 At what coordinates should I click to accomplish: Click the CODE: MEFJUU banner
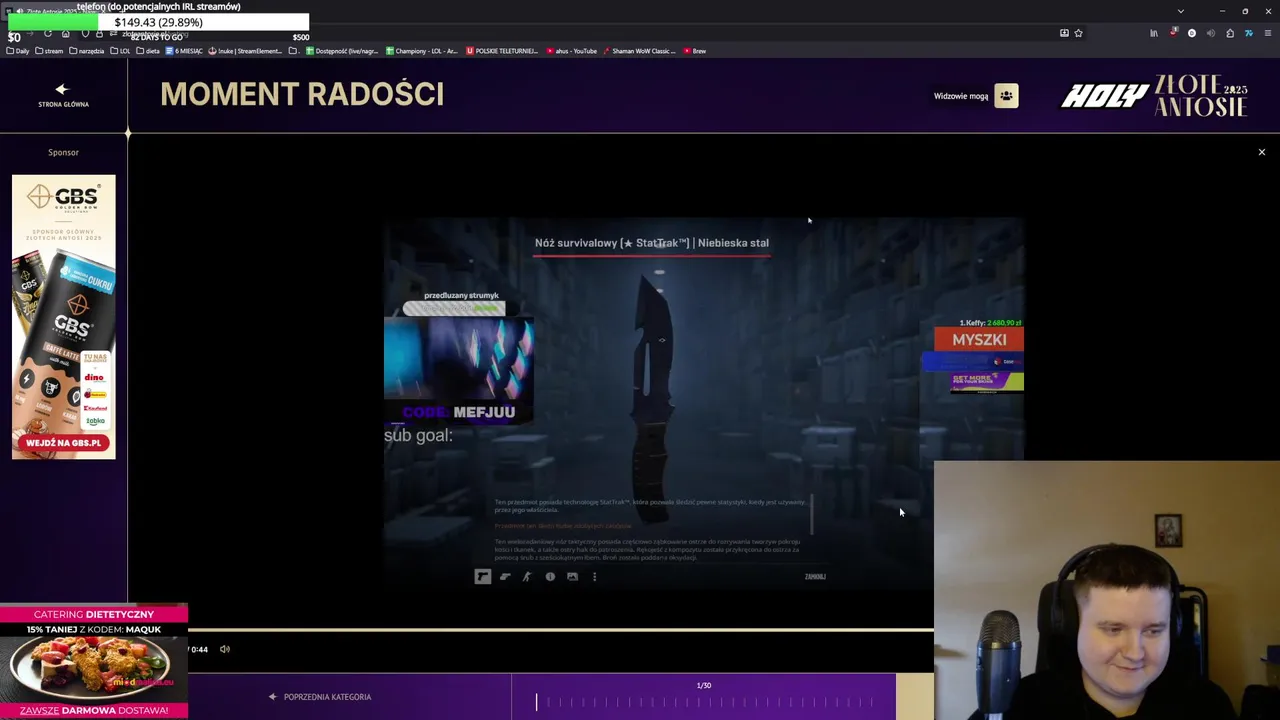pyautogui.click(x=460, y=412)
